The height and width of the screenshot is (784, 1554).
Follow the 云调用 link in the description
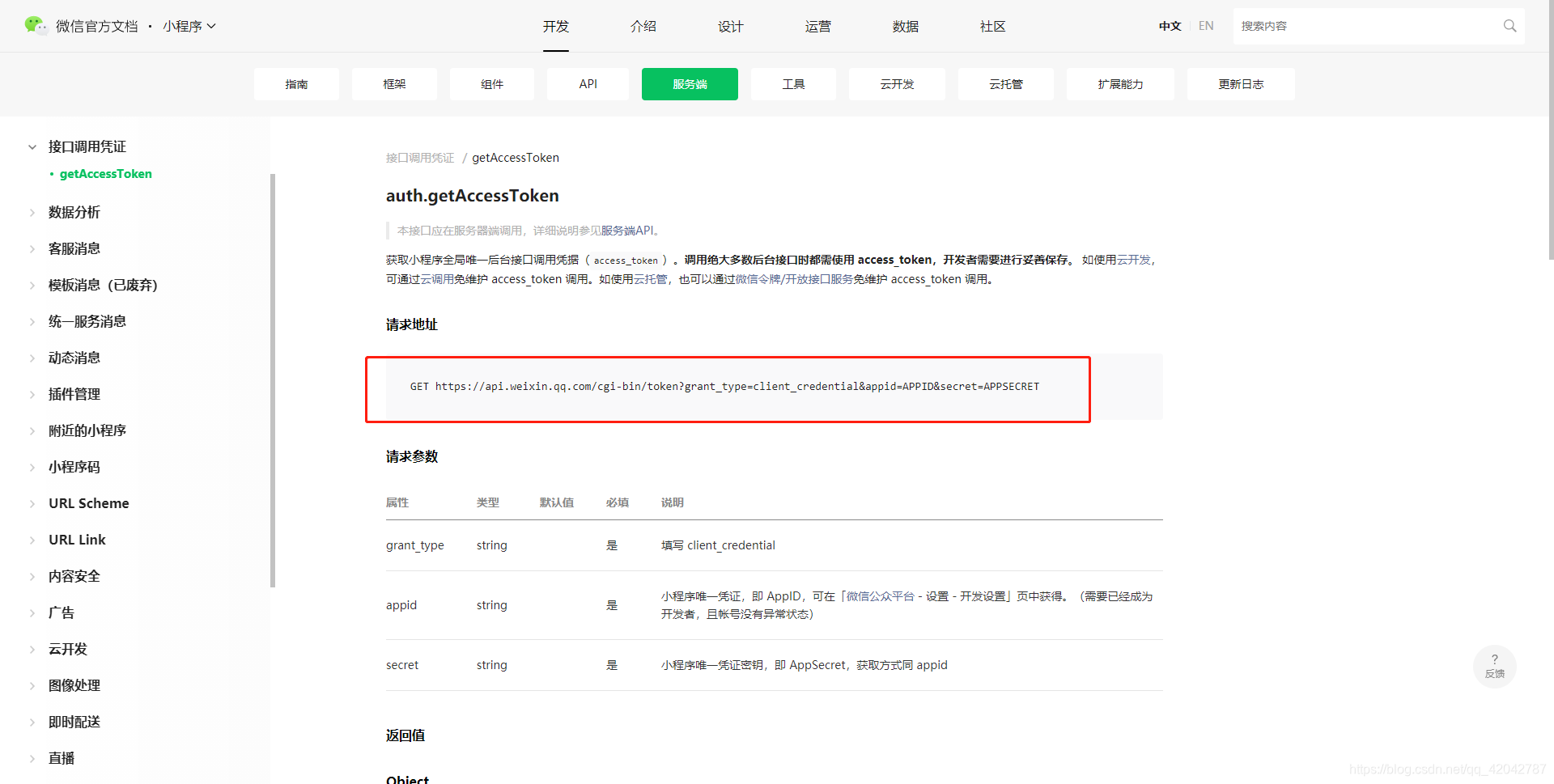pyautogui.click(x=437, y=279)
